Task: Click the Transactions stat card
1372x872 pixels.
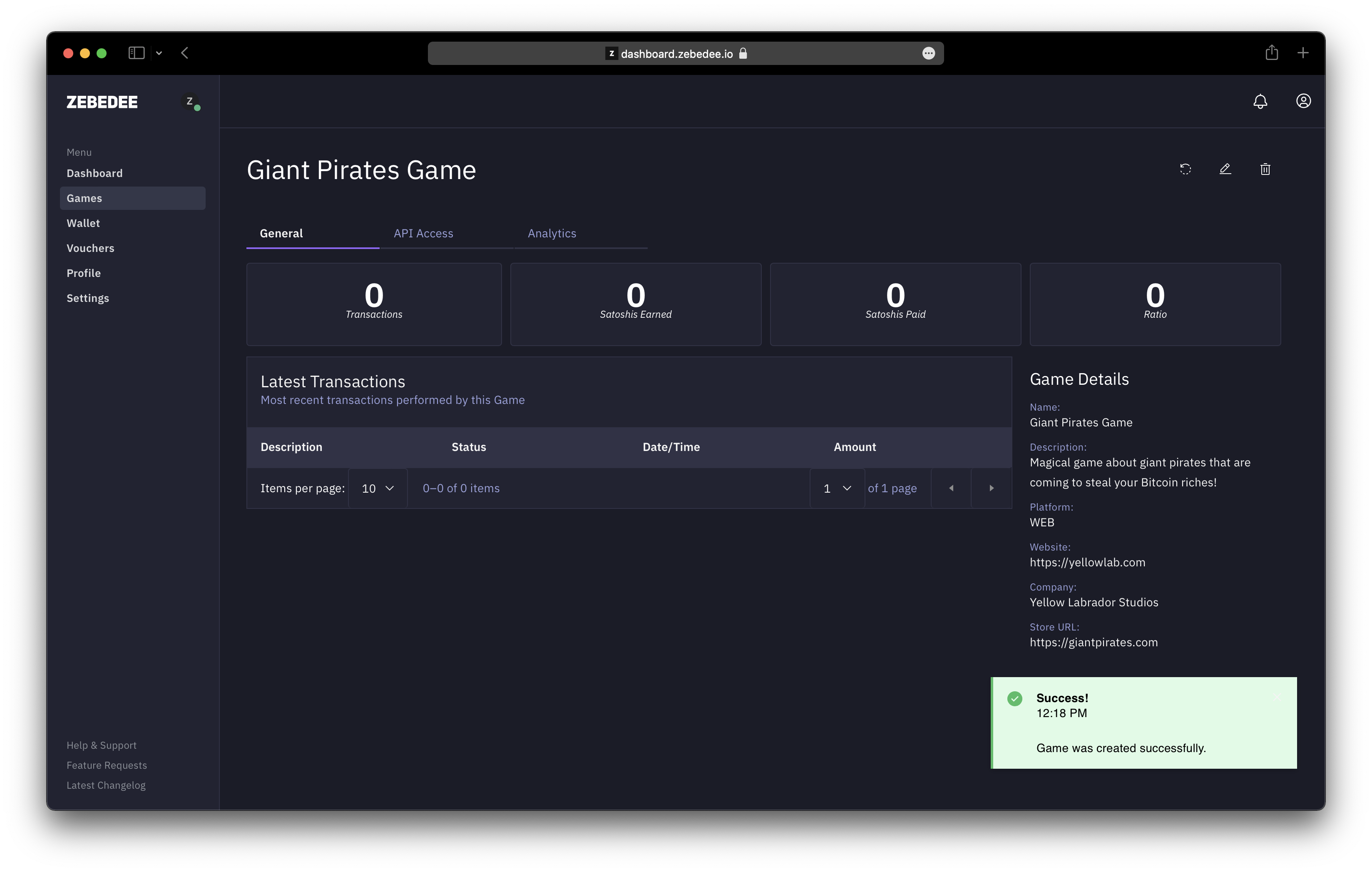Action: pos(374,304)
